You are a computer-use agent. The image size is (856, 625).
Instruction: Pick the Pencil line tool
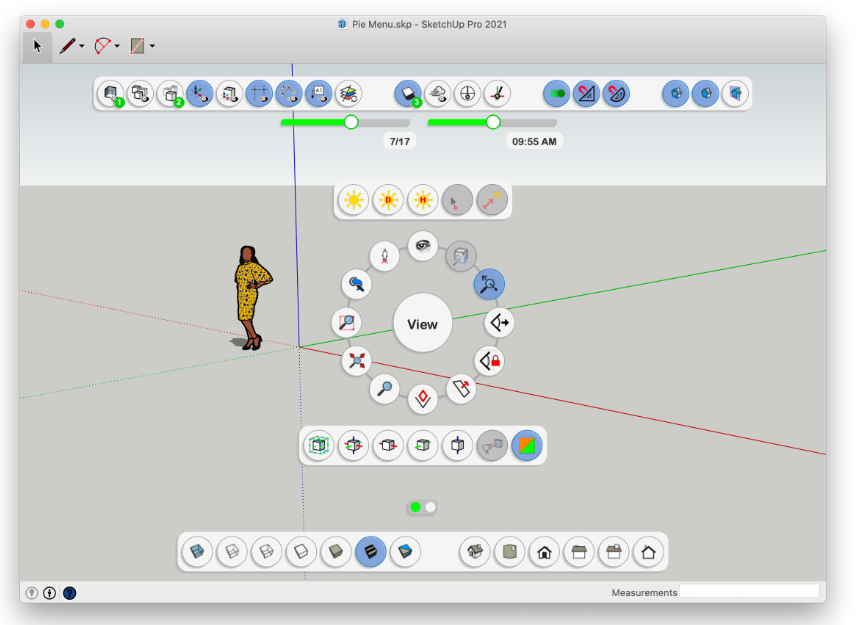[x=68, y=46]
